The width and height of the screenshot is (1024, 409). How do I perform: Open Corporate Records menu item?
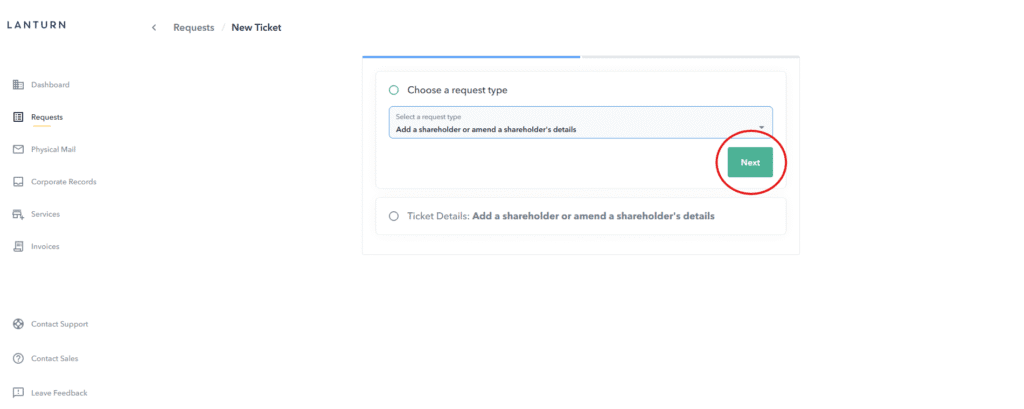pyautogui.click(x=63, y=182)
